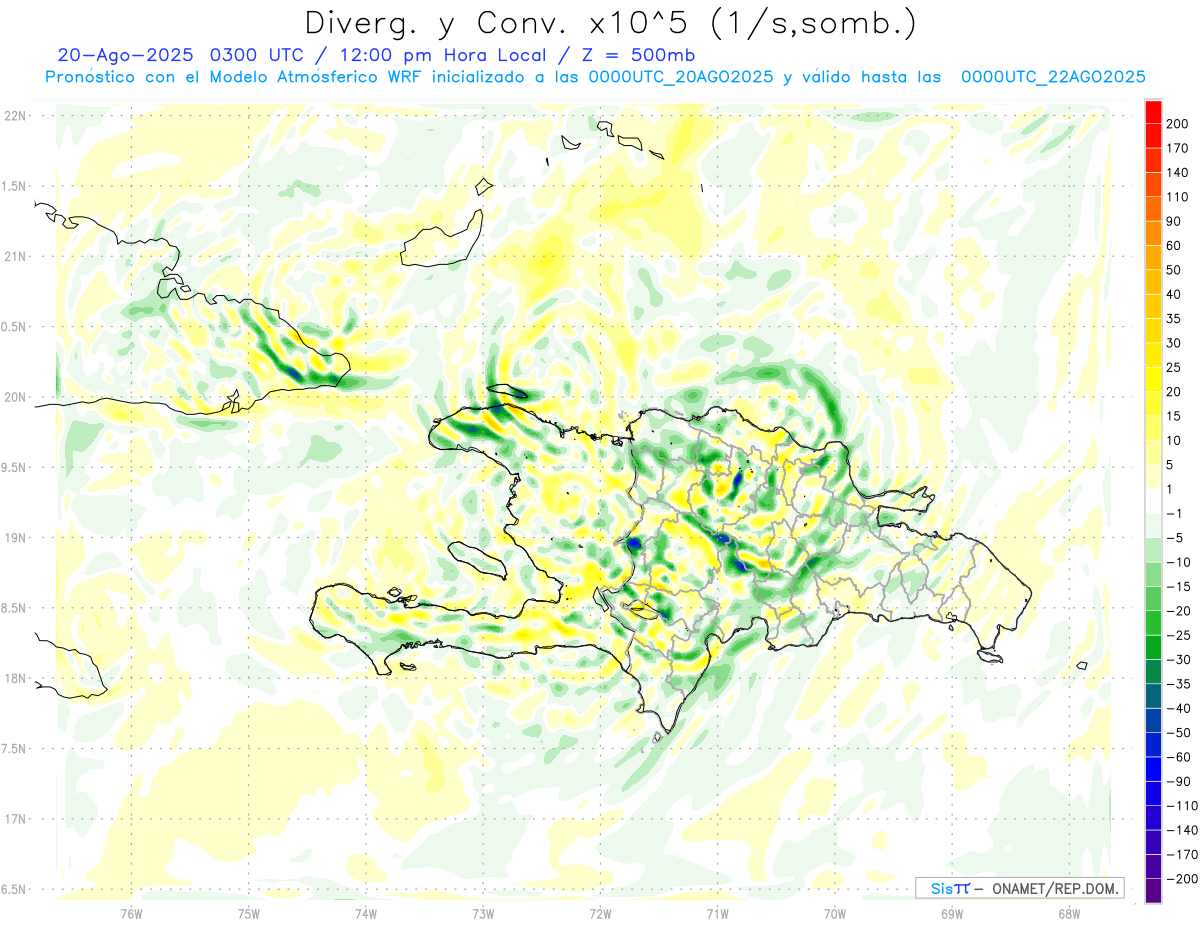Click latitude label '0.5N'

[x=13, y=327]
